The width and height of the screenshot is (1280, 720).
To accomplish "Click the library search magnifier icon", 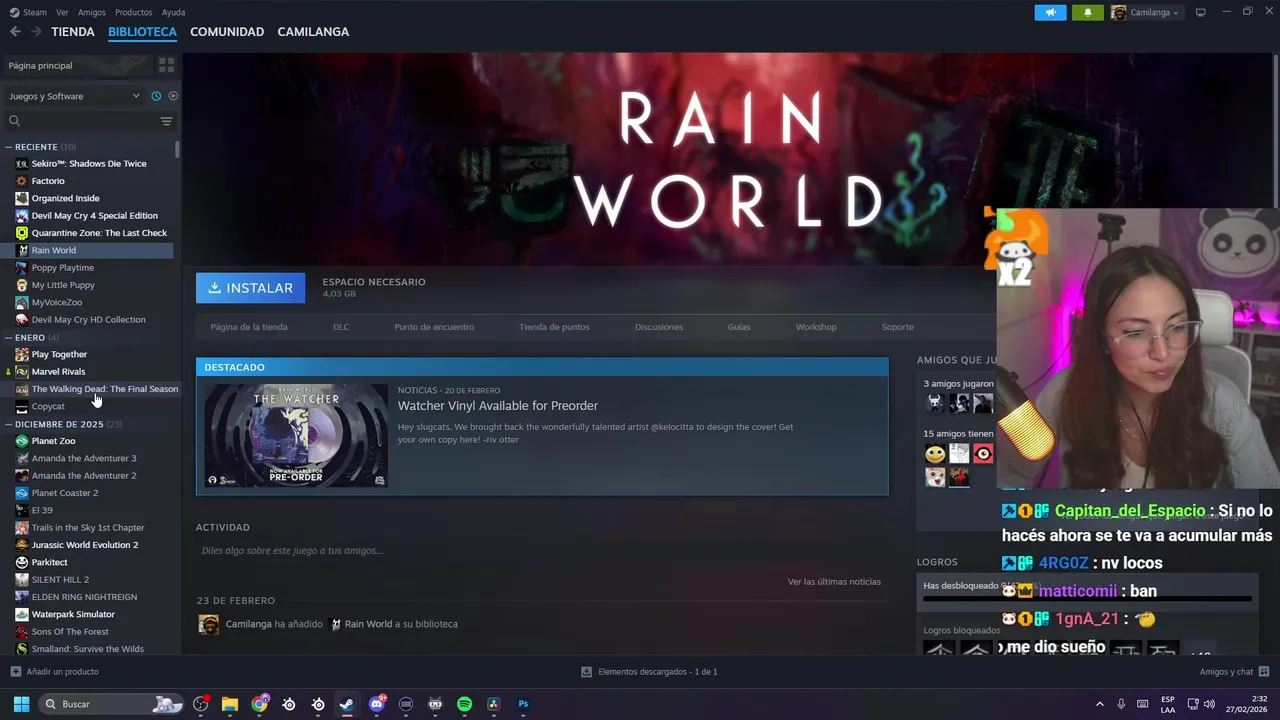I will [x=14, y=121].
